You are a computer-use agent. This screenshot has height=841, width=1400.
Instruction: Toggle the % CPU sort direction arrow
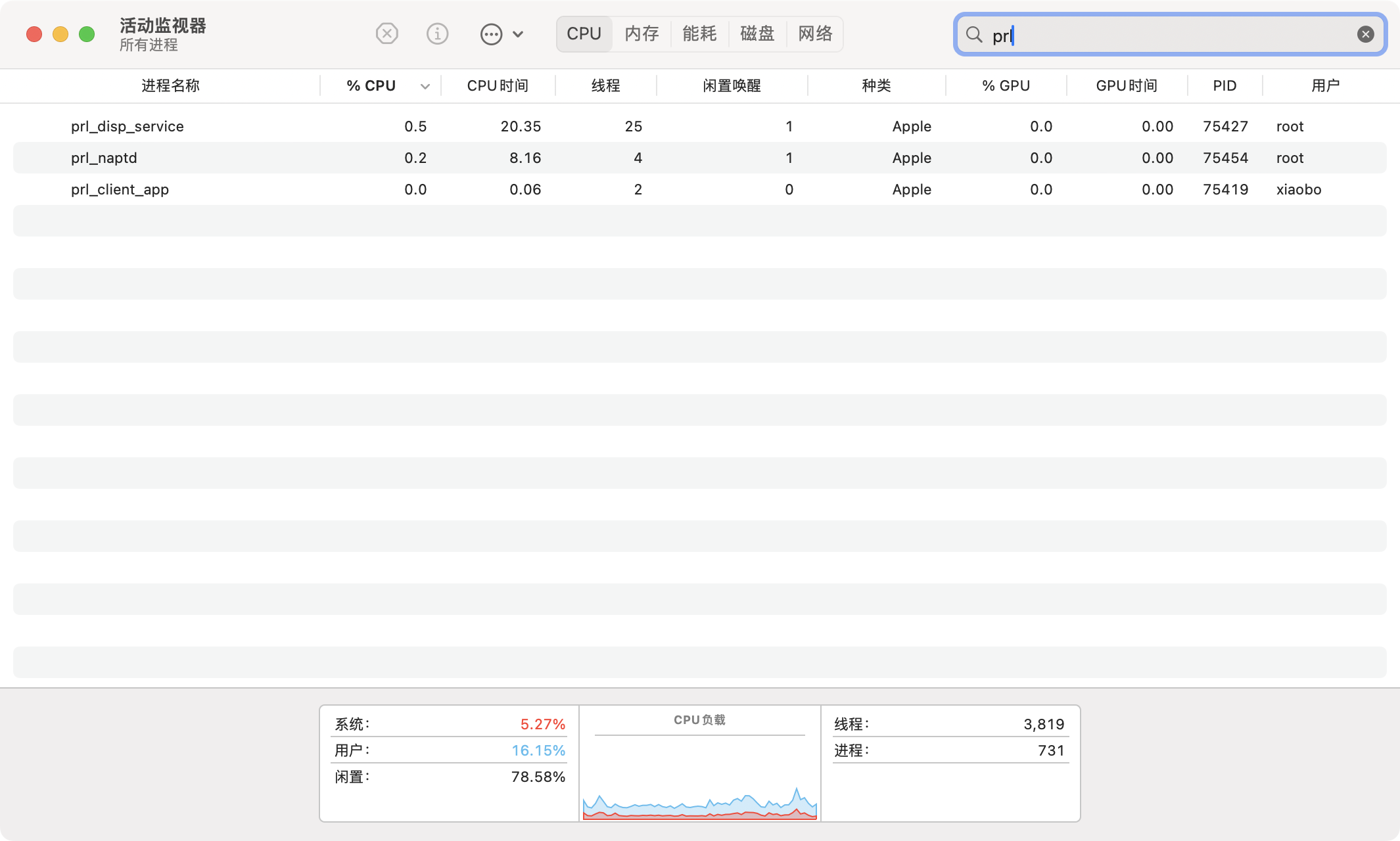425,86
